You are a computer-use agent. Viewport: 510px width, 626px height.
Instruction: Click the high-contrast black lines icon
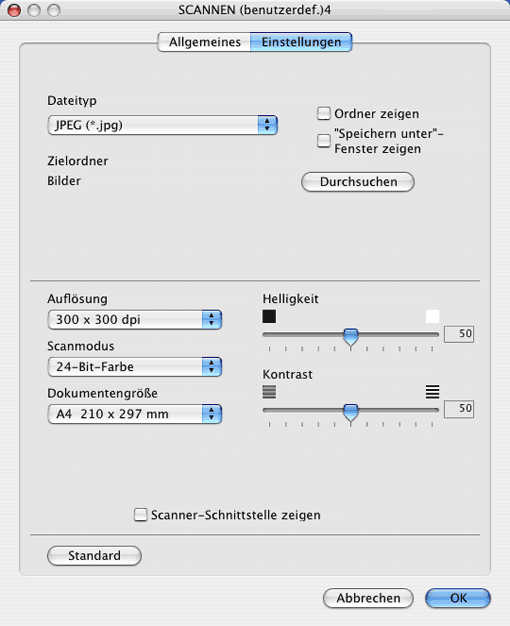point(433,392)
